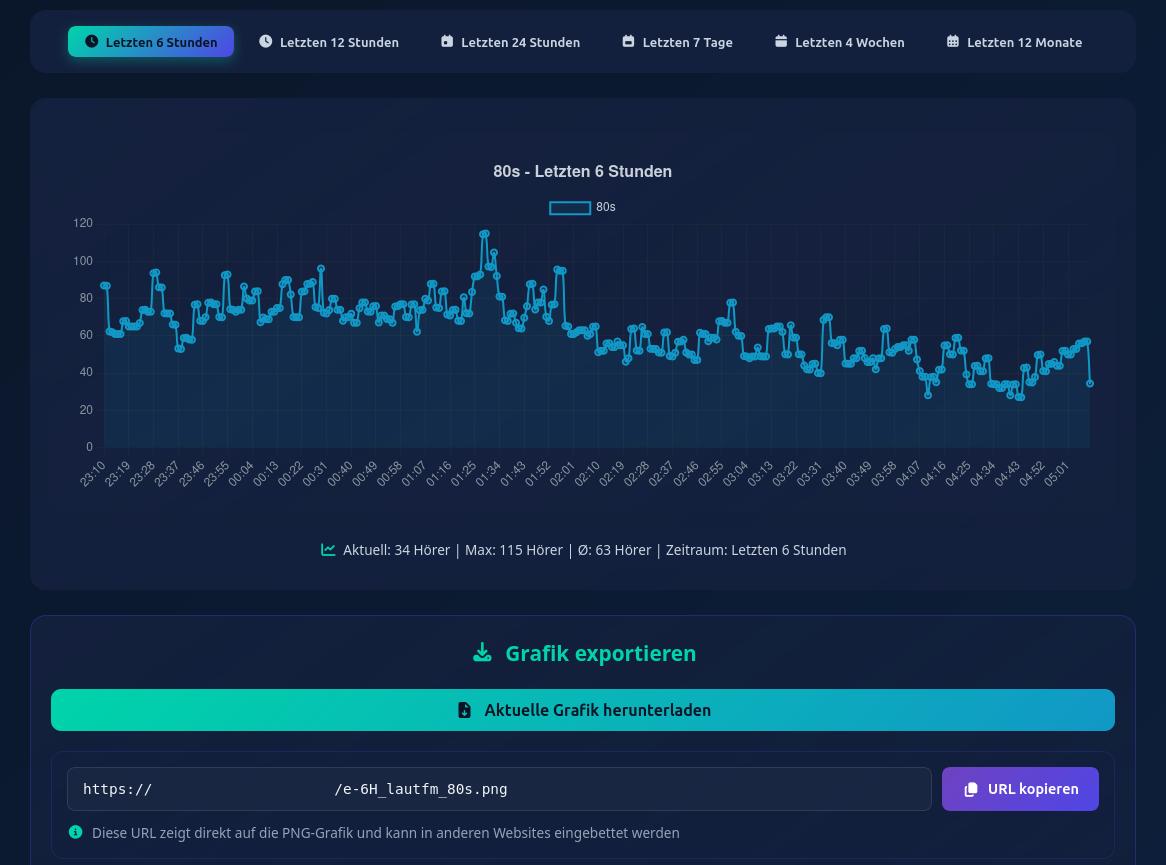
Task: Switch to the "Letzten 7 Tage" time range
Action: (677, 41)
